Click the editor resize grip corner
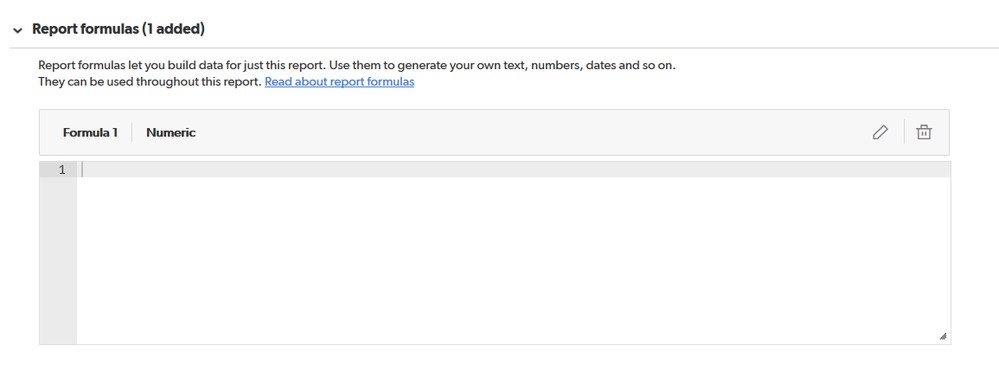Screen dimensions: 999x365 942,336
